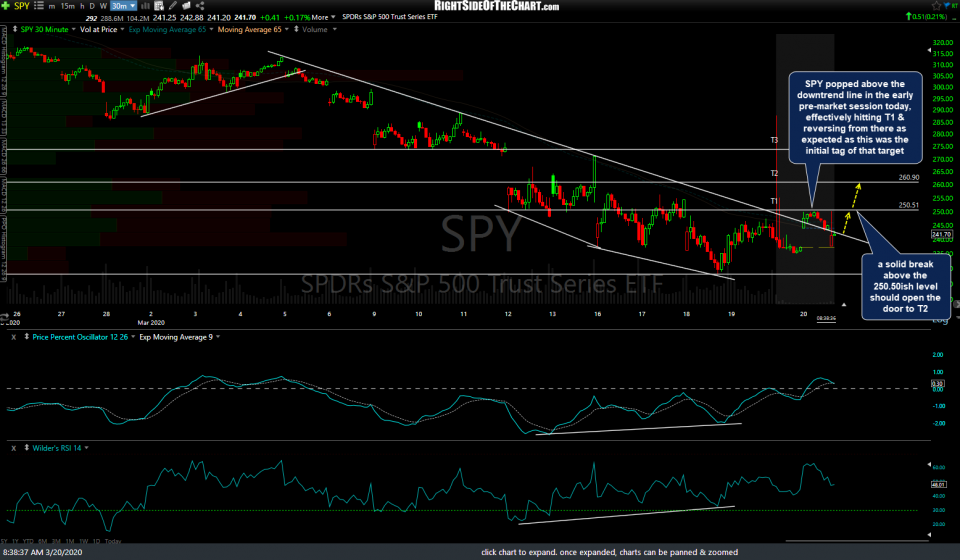Click the small triangle marker above date axis

point(844,304)
